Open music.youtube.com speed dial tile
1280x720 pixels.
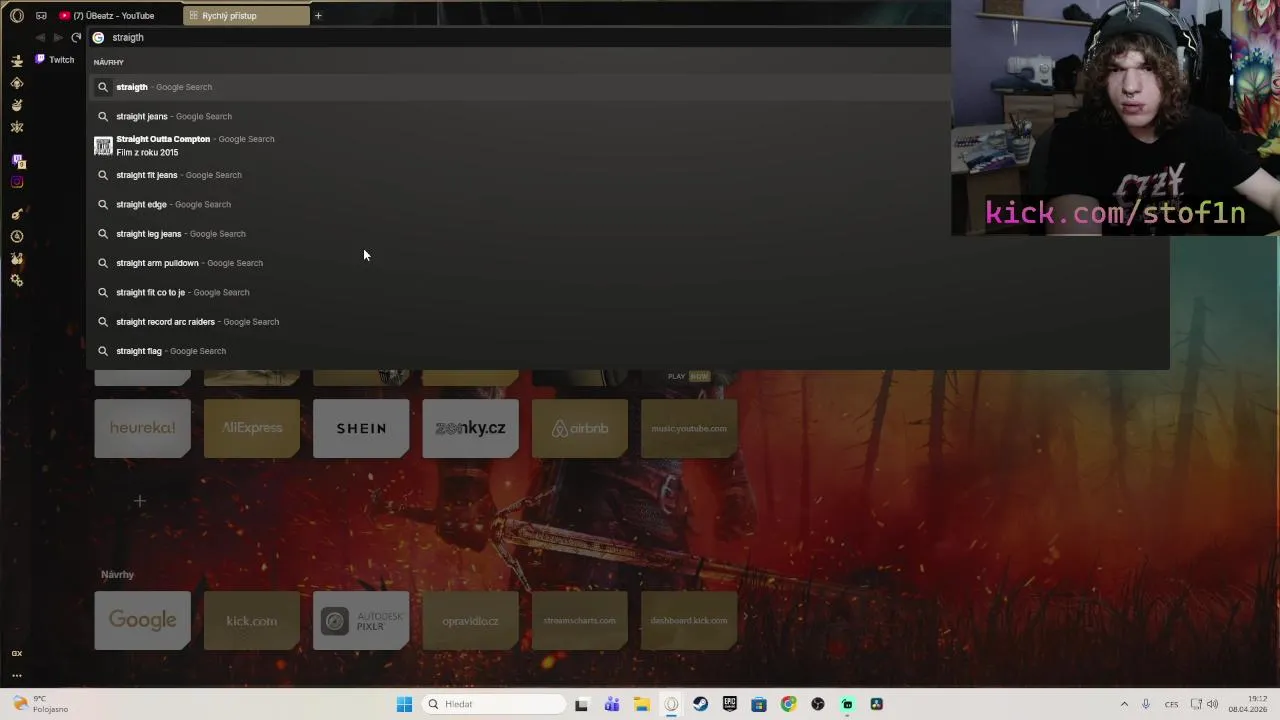coord(689,428)
